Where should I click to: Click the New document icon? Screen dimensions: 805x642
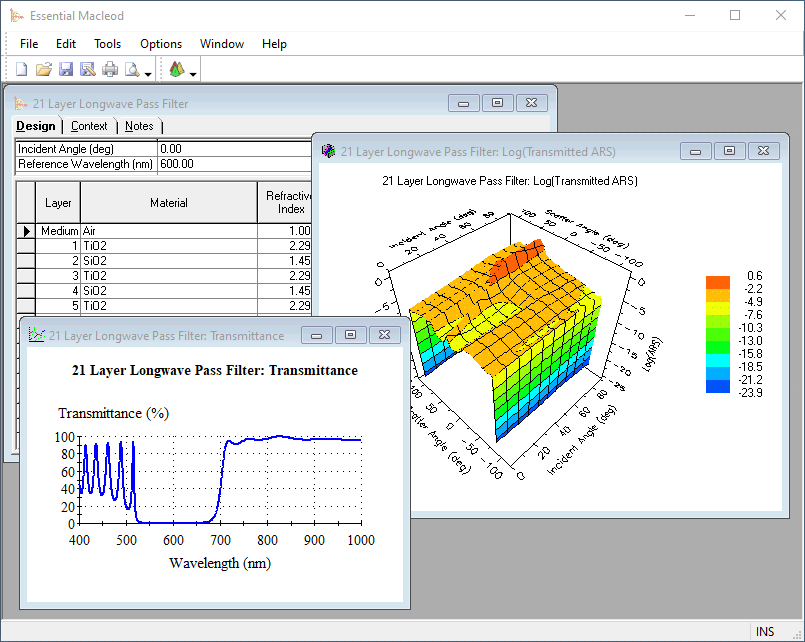21,69
